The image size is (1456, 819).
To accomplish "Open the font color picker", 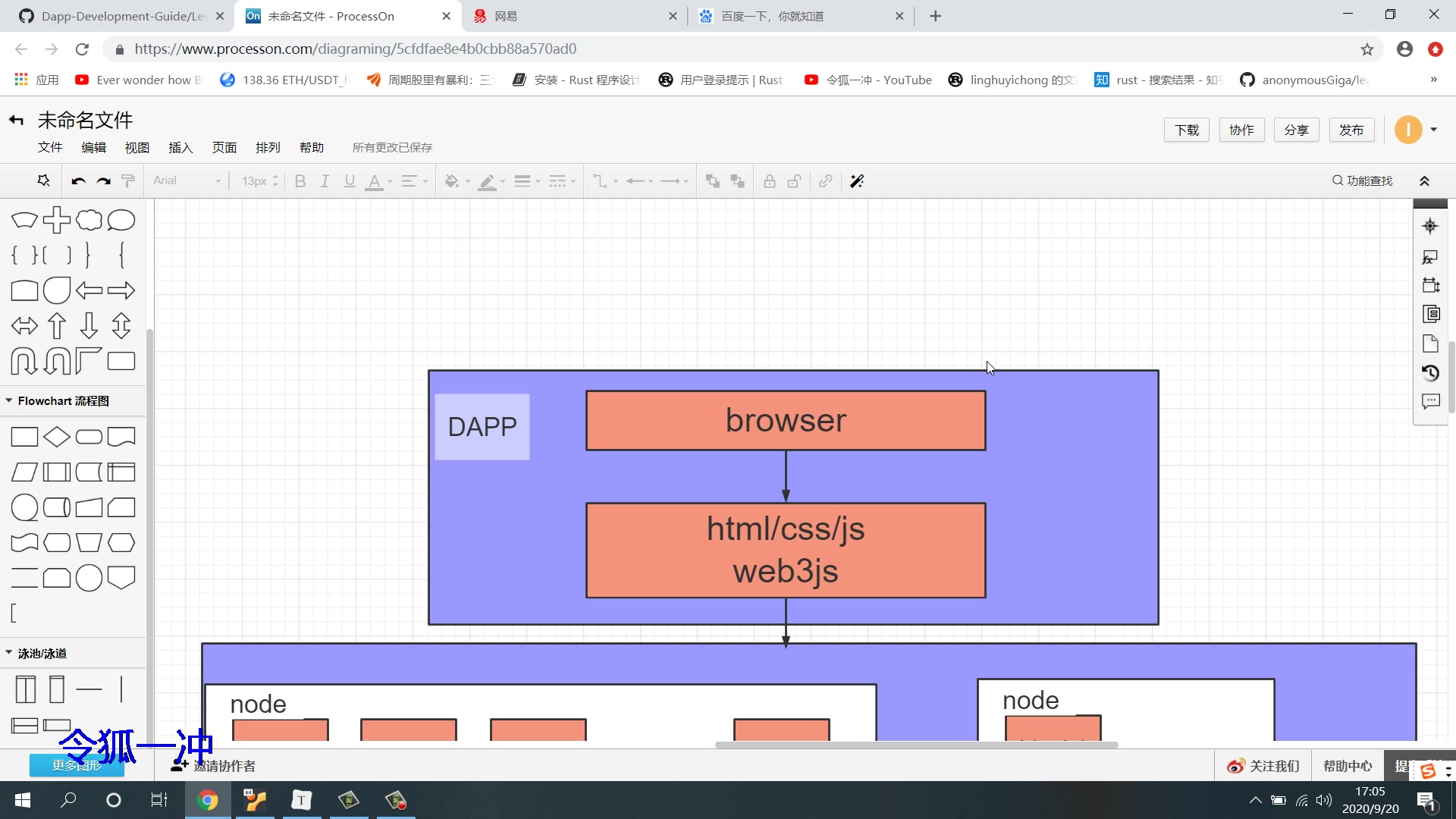I will [x=379, y=181].
